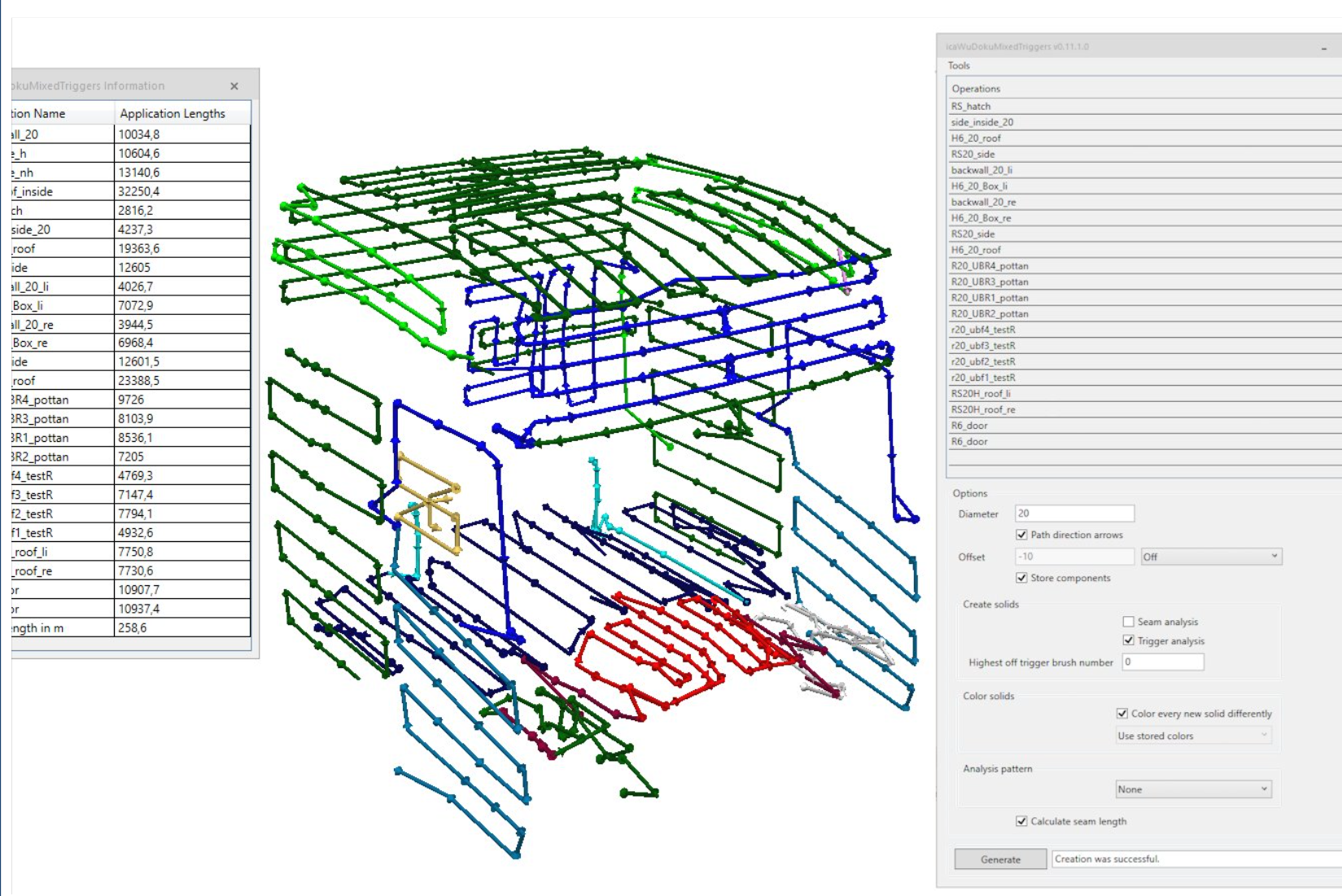
Task: Pick R20_UBR4_pottan from the Operations list
Action: (x=990, y=266)
